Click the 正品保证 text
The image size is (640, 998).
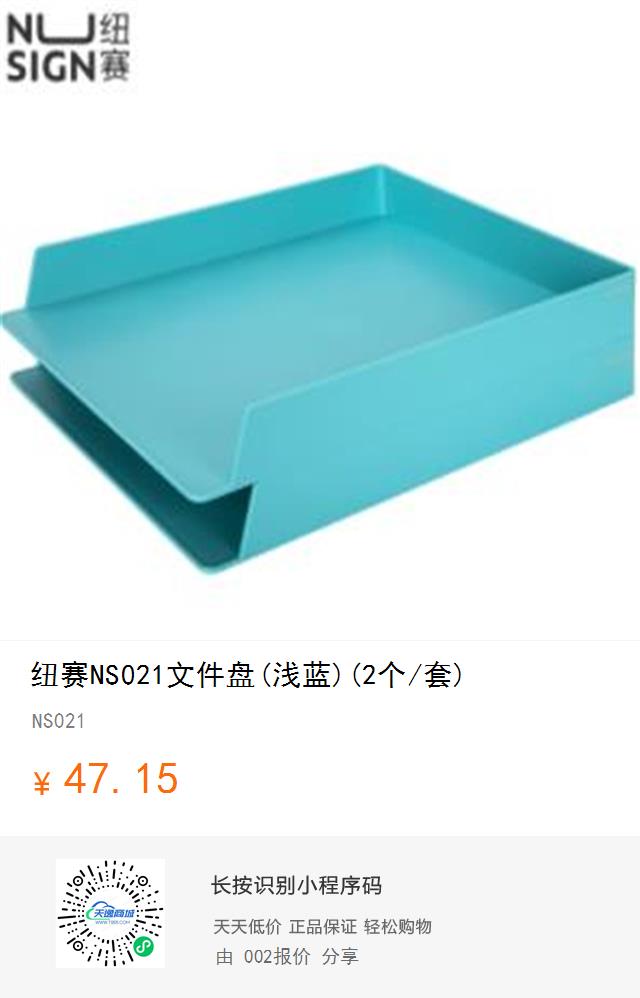(323, 927)
